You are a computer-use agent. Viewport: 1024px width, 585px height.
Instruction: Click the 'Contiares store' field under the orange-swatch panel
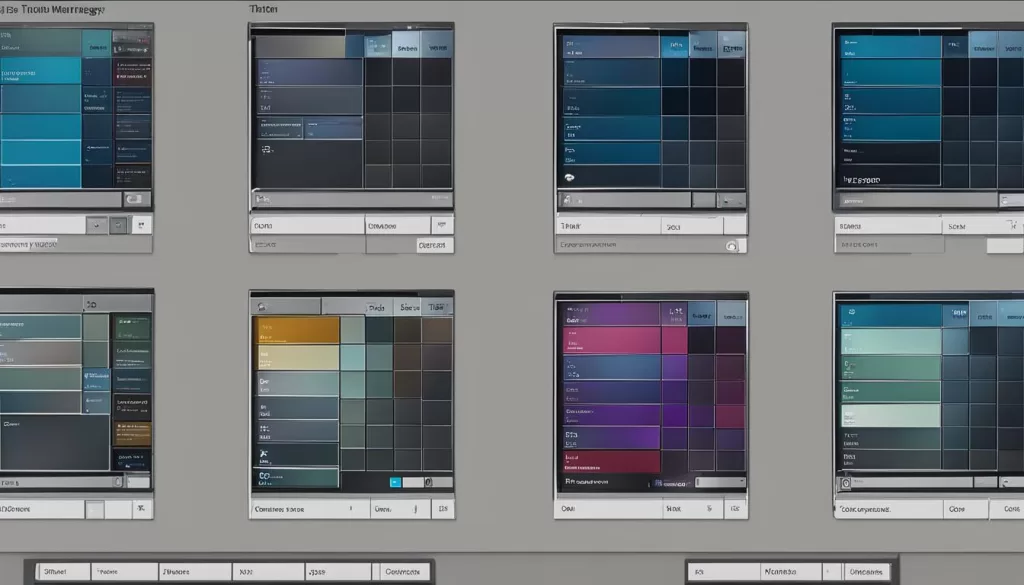(310, 509)
